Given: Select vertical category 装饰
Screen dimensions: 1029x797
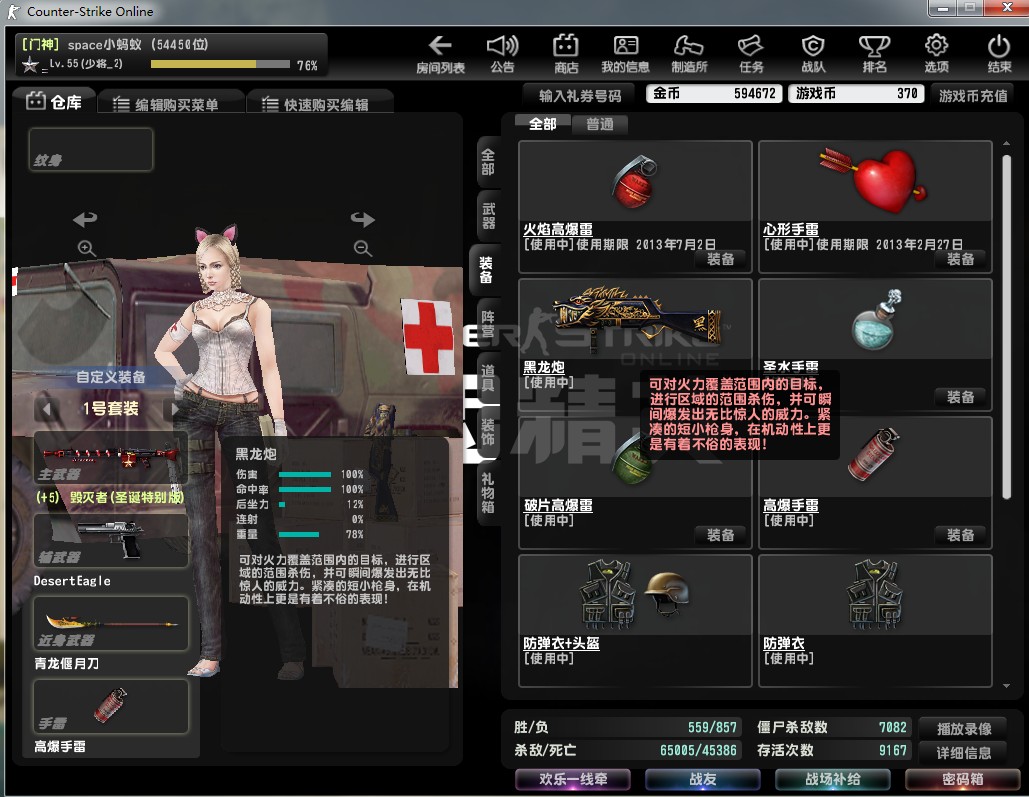Looking at the screenshot, I should [488, 432].
